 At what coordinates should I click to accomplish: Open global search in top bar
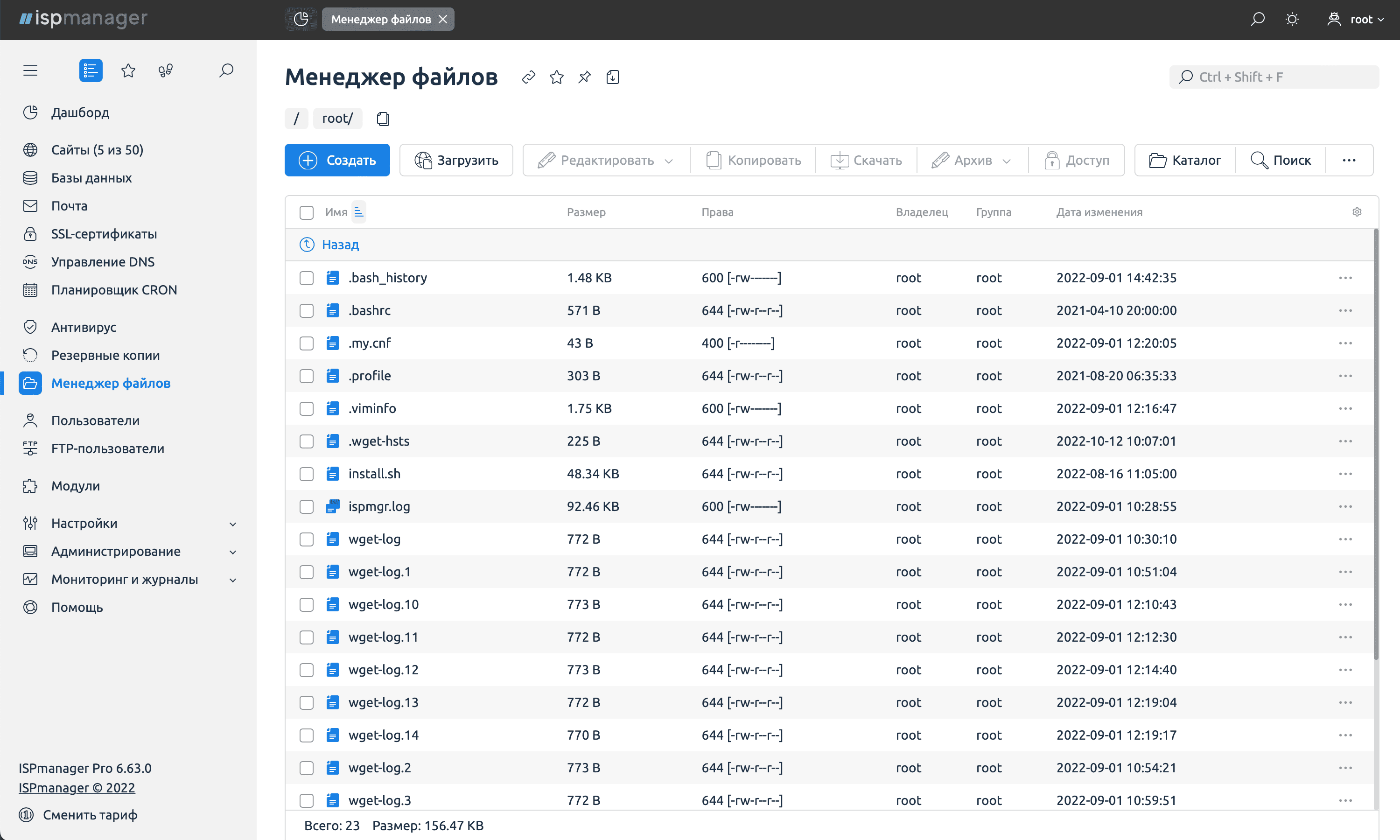point(1257,19)
